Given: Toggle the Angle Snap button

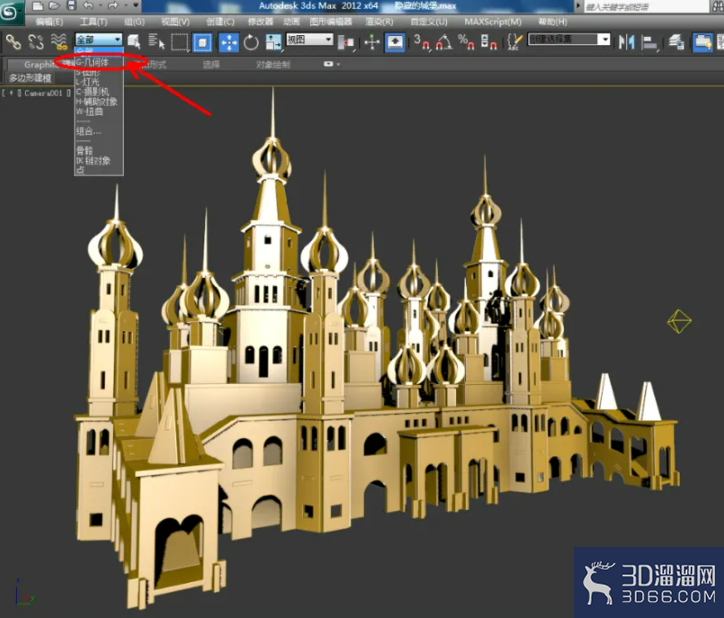Looking at the screenshot, I should click(x=444, y=42).
